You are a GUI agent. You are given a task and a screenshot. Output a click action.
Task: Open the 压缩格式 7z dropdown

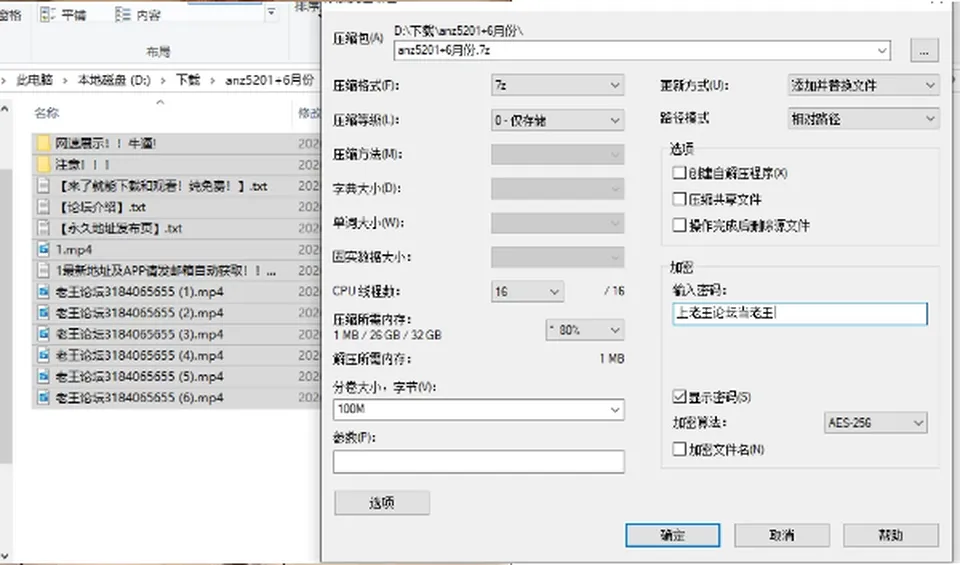pyautogui.click(x=557, y=85)
